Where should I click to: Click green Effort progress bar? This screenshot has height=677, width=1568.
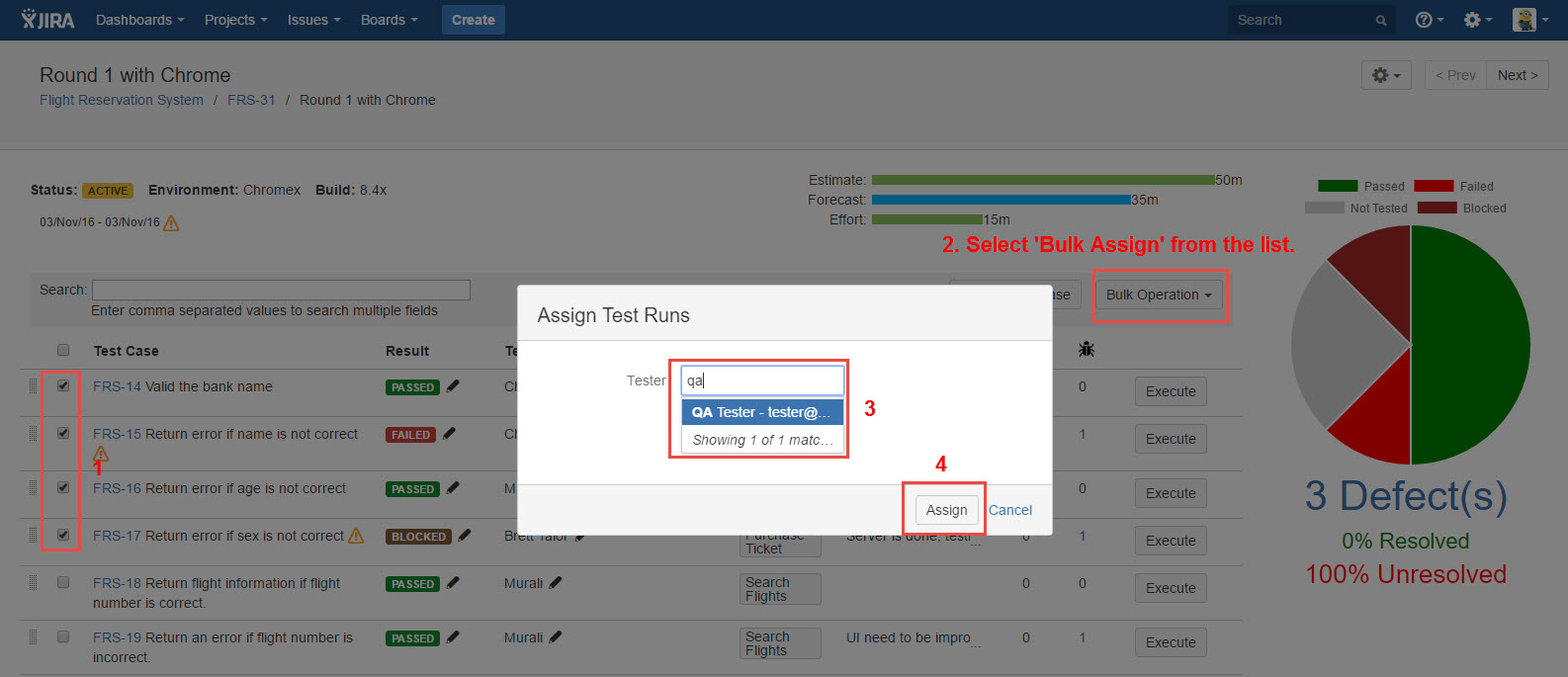[x=927, y=219]
